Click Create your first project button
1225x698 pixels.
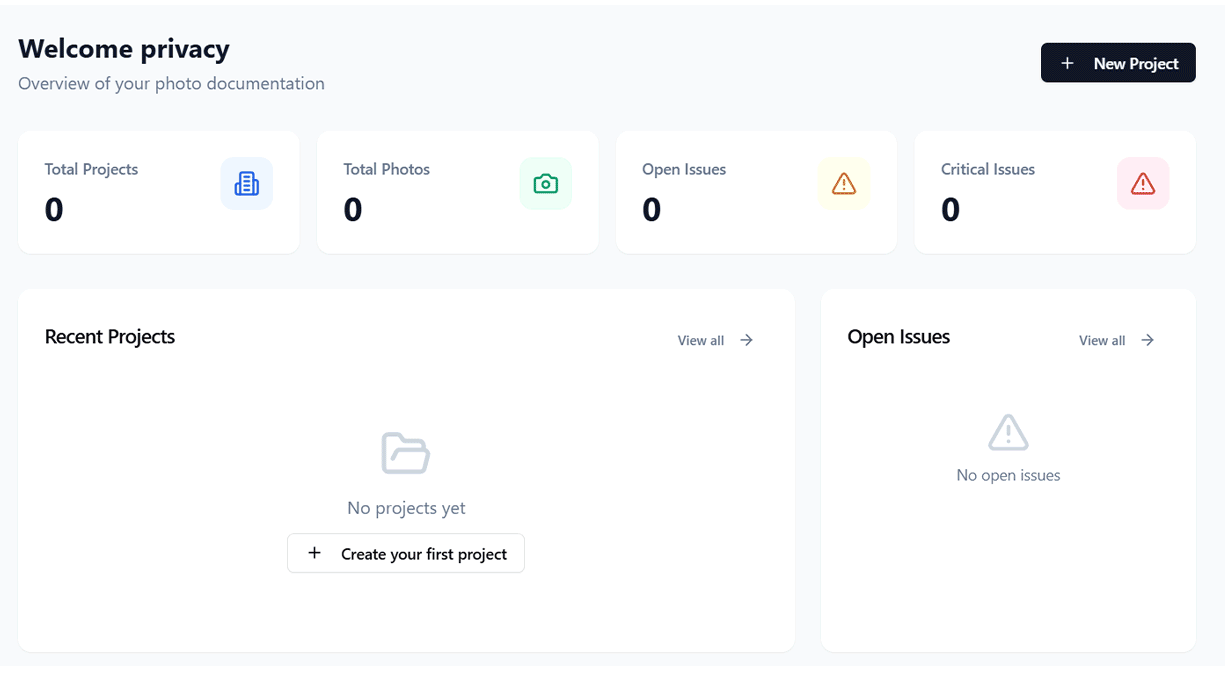point(406,553)
